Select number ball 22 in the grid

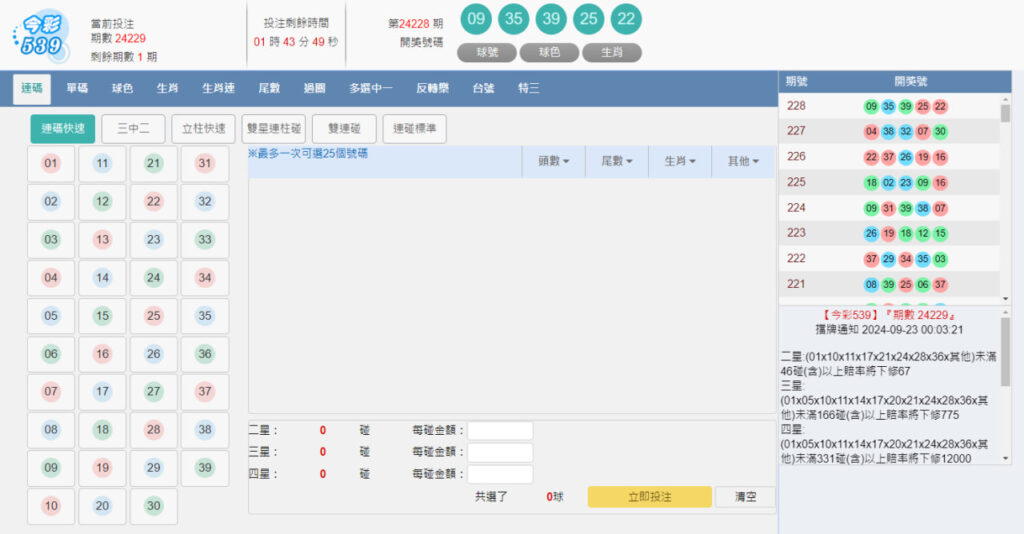pyautogui.click(x=153, y=202)
